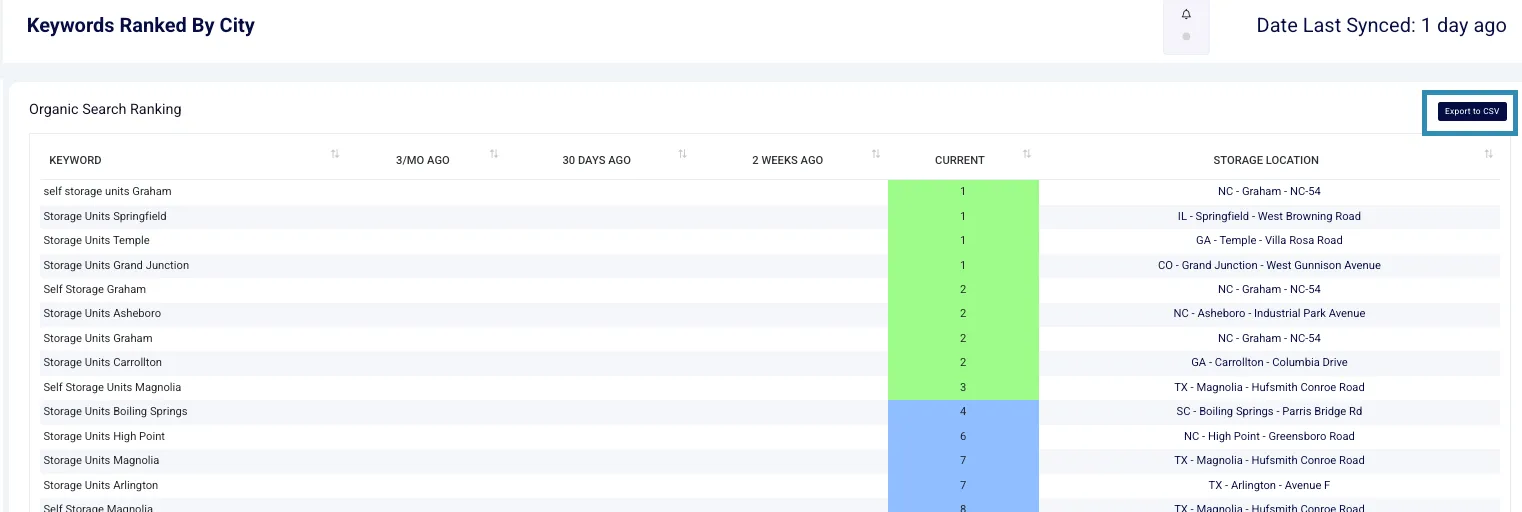Click 'Date Last Synced: 1 day ago' text
The width and height of the screenshot is (1522, 512).
pos(1381,26)
